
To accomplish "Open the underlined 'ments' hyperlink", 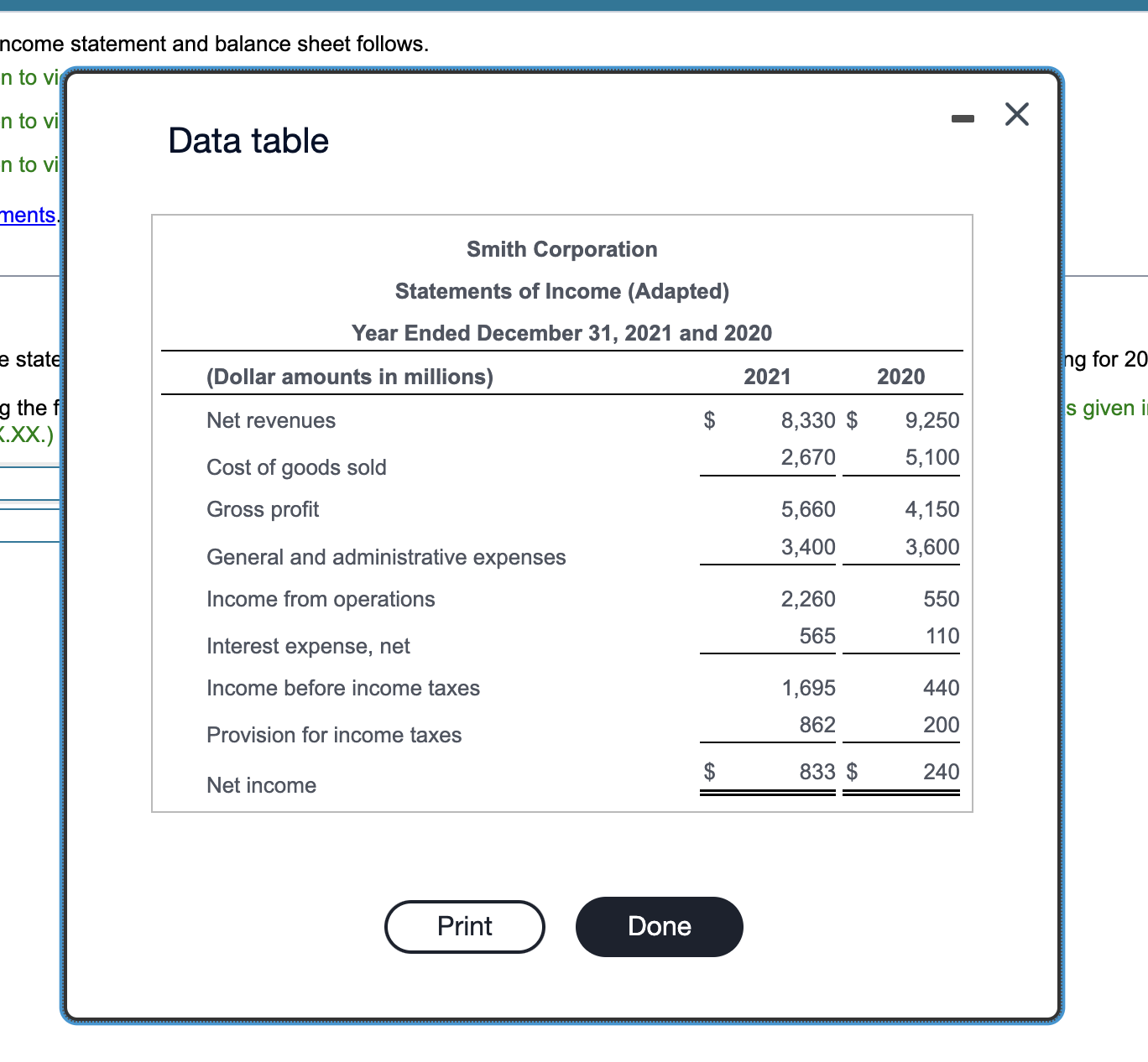I will click(x=25, y=216).
